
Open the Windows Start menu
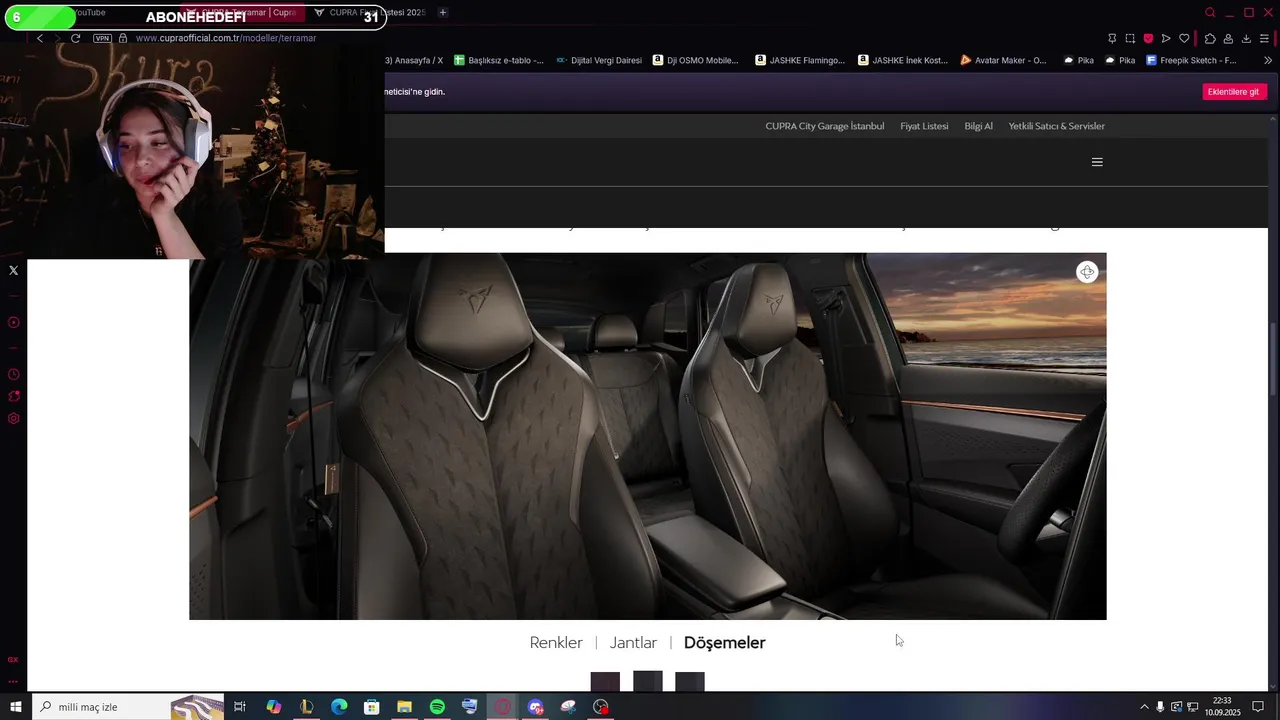(16, 707)
